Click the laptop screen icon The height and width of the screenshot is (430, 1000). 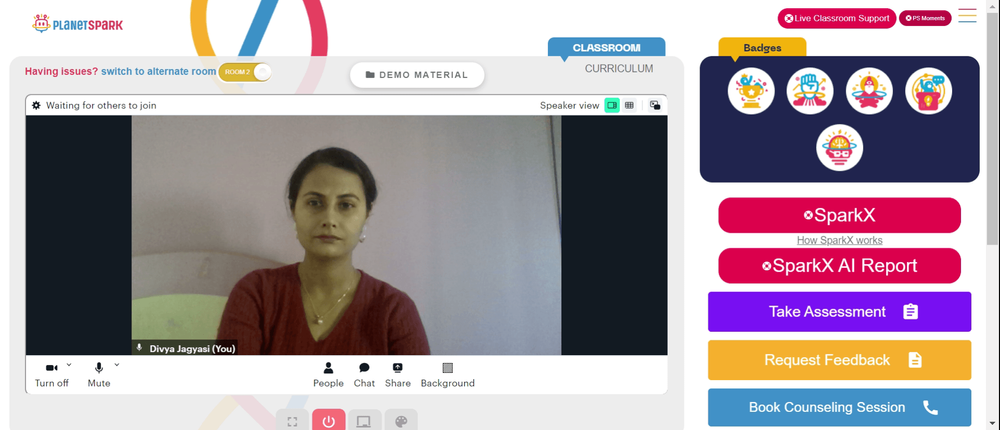pos(364,421)
